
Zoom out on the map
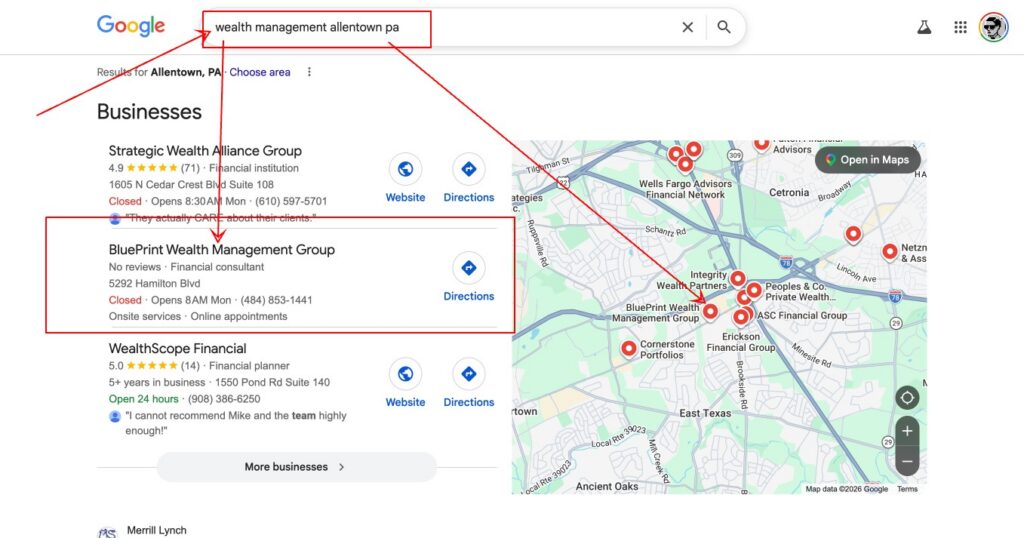click(907, 462)
